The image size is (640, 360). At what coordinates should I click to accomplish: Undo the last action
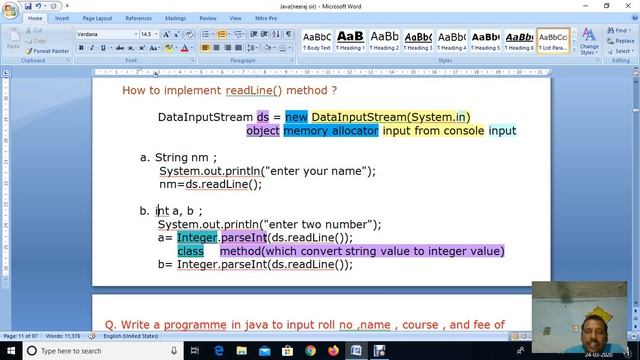(38, 6)
